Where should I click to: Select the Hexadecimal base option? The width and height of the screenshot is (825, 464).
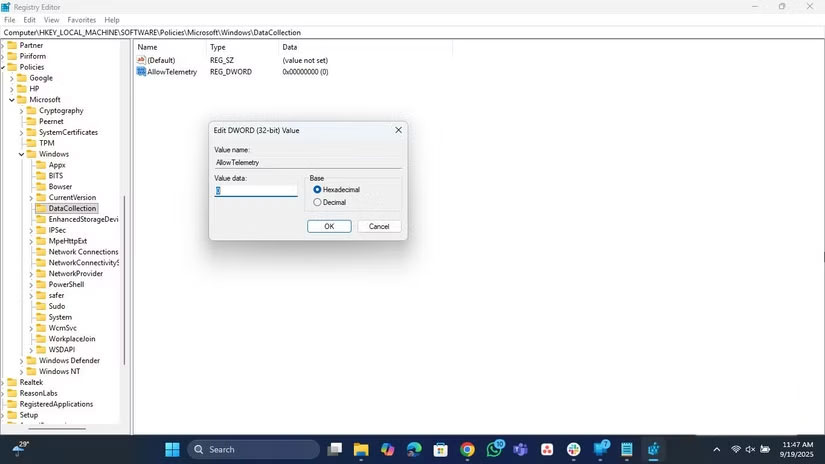317,189
